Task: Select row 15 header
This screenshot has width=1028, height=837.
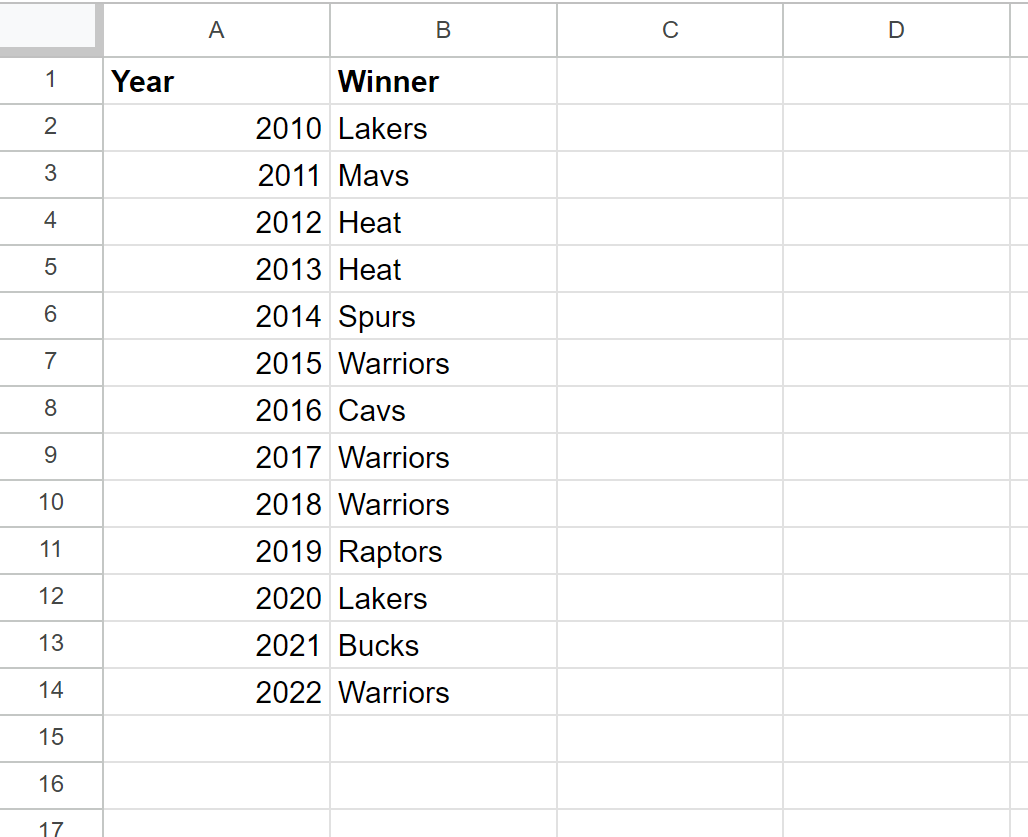Action: [50, 738]
